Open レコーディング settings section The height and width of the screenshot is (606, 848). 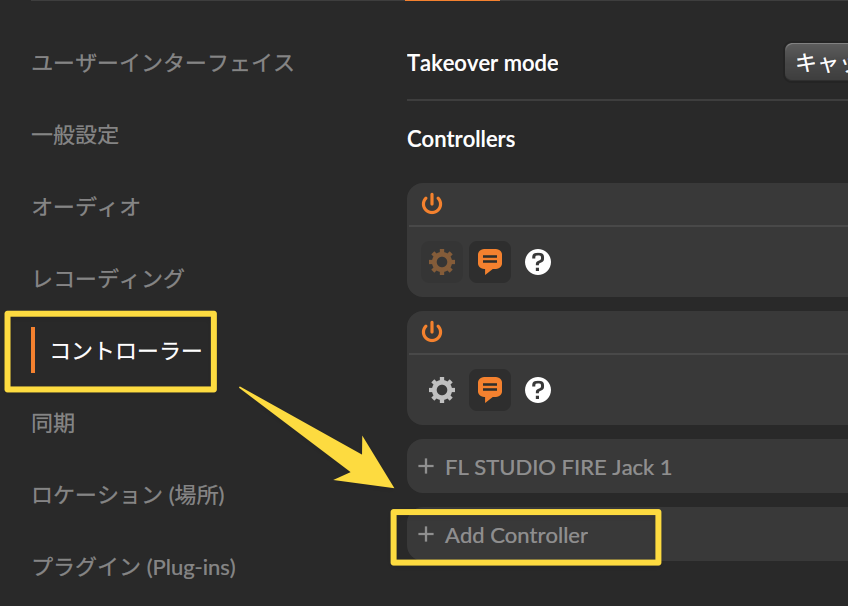(109, 279)
